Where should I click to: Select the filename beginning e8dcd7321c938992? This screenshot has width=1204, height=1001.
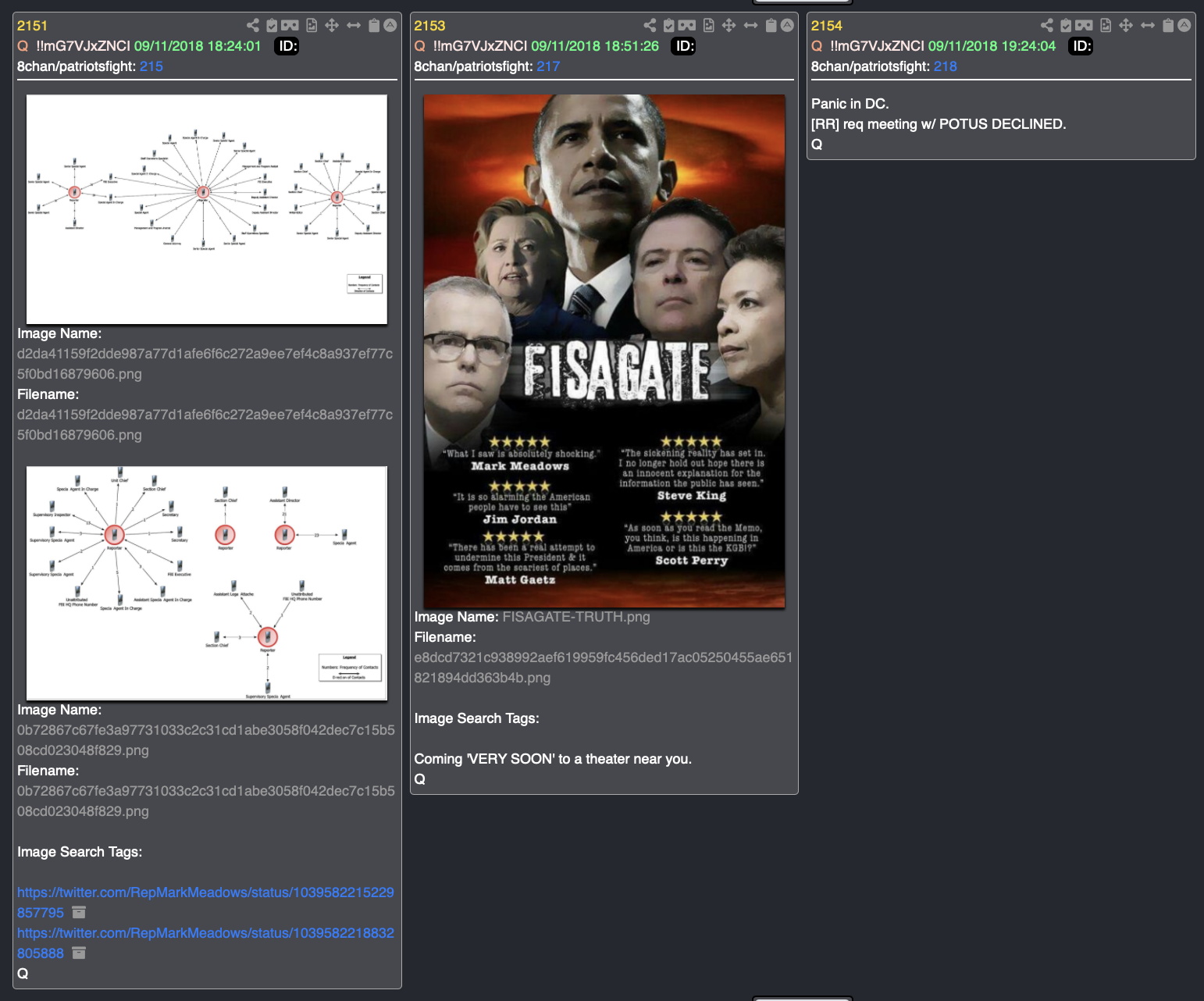[603, 668]
